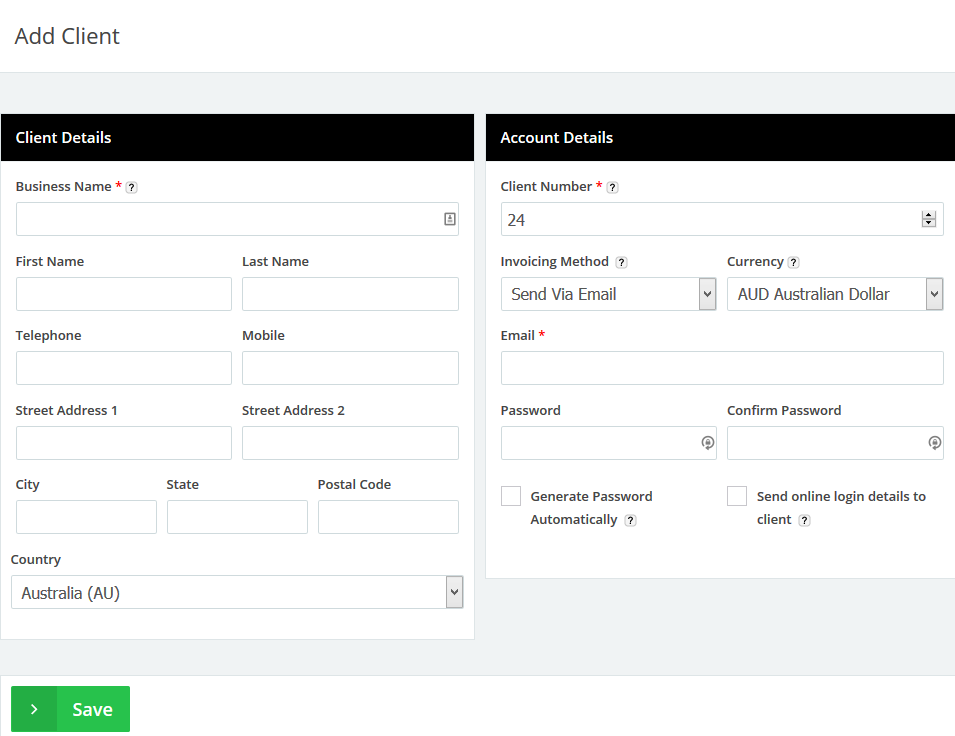
Task: Tick Send online login details to client
Action: click(737, 496)
